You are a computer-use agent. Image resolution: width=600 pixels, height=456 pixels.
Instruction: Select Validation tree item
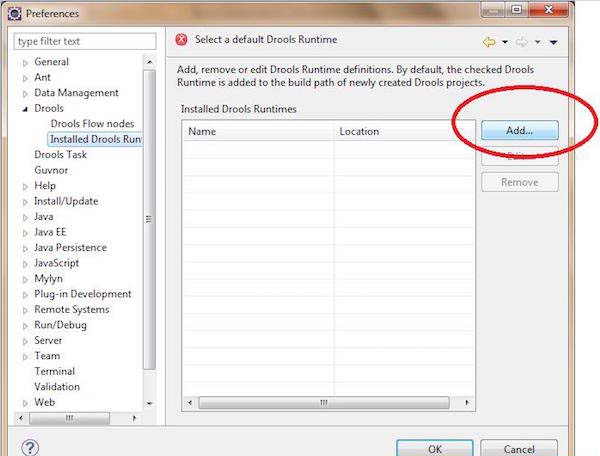click(x=57, y=387)
